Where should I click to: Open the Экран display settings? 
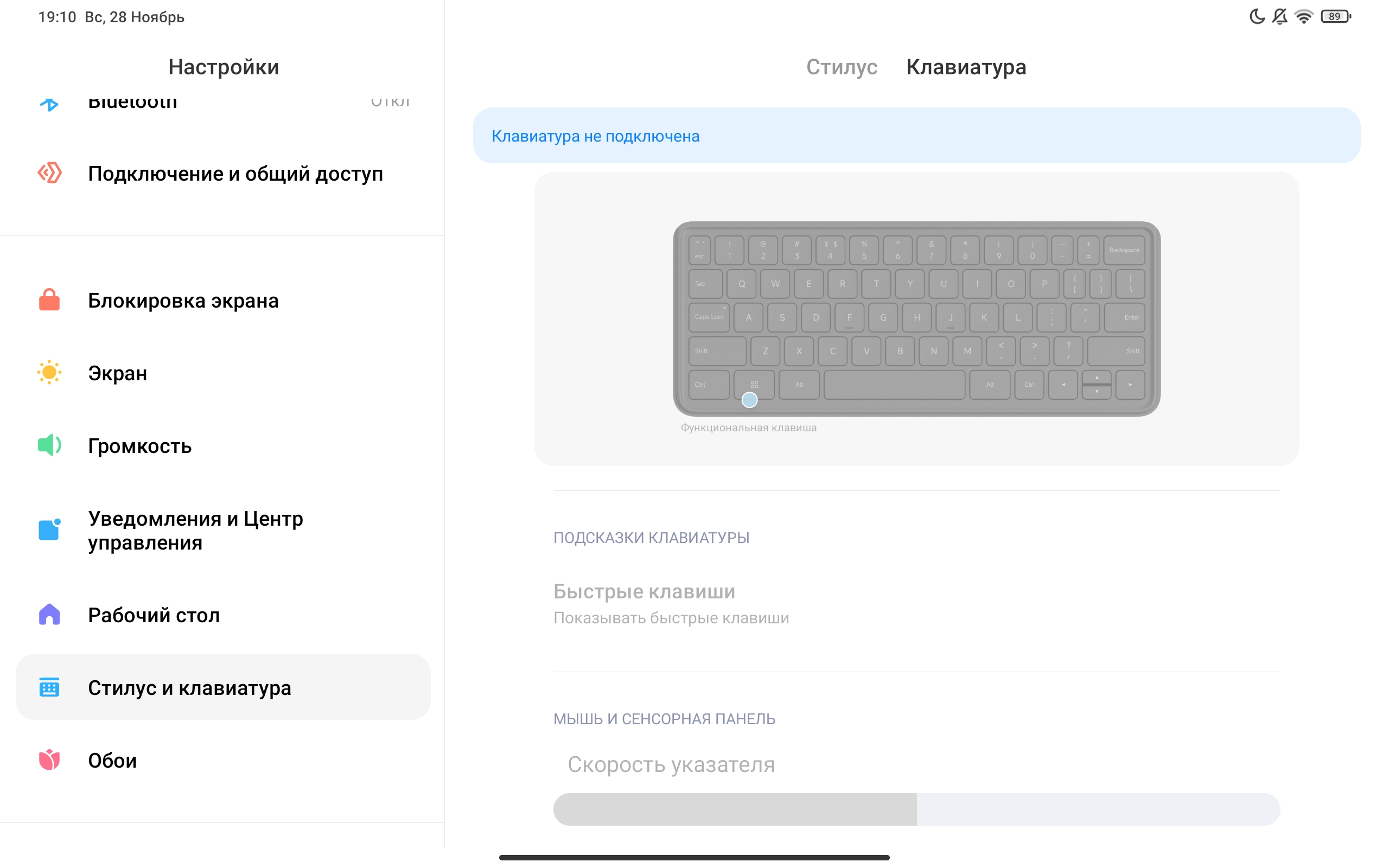tap(118, 373)
